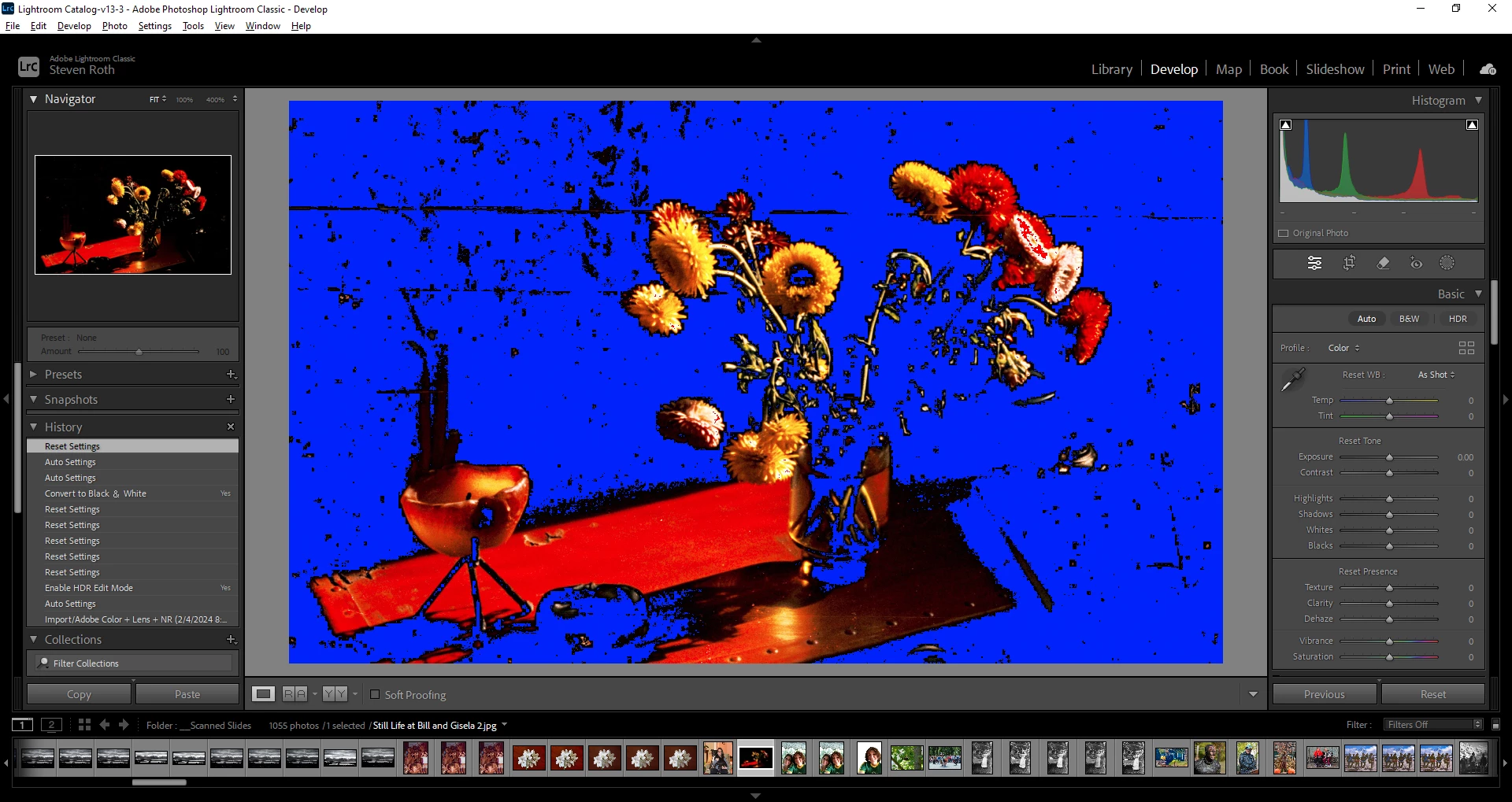Switch to the Print module
This screenshot has height=802, width=1512.
pyautogui.click(x=1396, y=69)
